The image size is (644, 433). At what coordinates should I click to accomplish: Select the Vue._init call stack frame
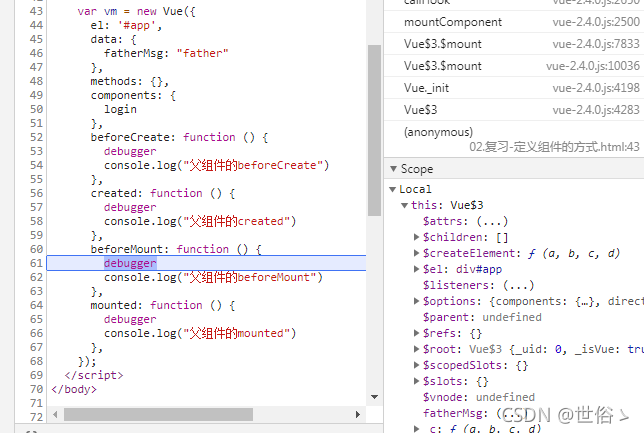[x=514, y=88]
